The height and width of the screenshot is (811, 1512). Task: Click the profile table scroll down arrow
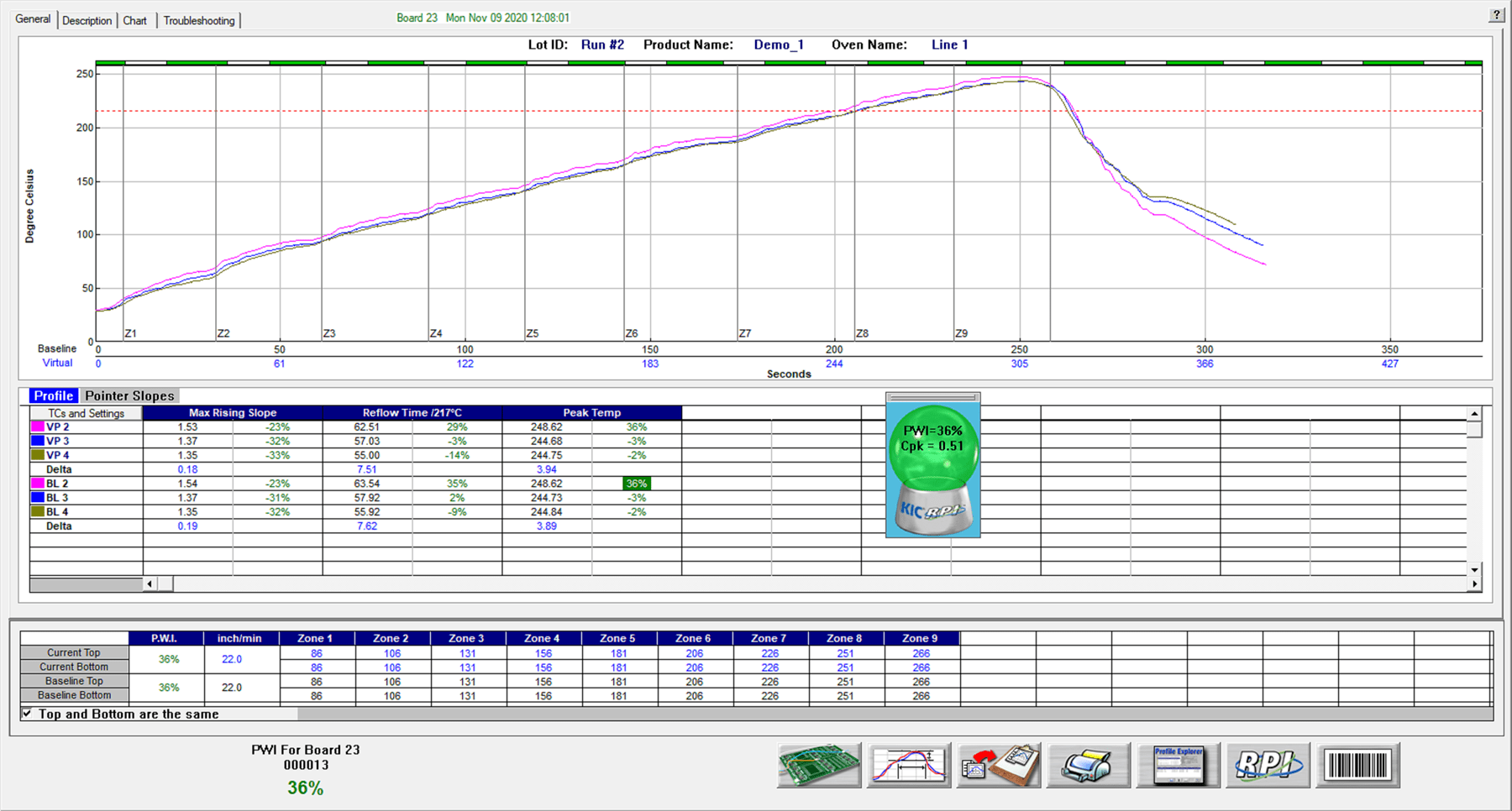(x=1474, y=569)
